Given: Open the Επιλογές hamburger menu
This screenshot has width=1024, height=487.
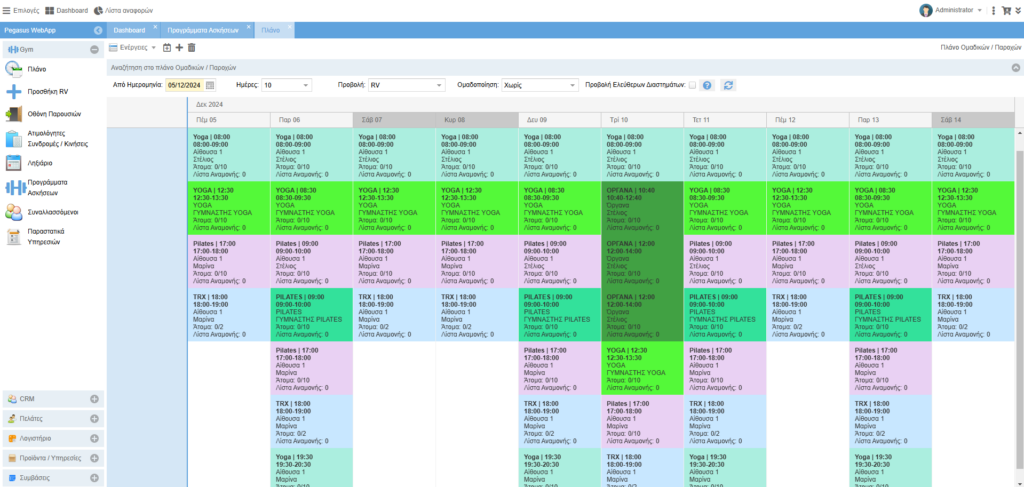Looking at the screenshot, I should point(20,10).
